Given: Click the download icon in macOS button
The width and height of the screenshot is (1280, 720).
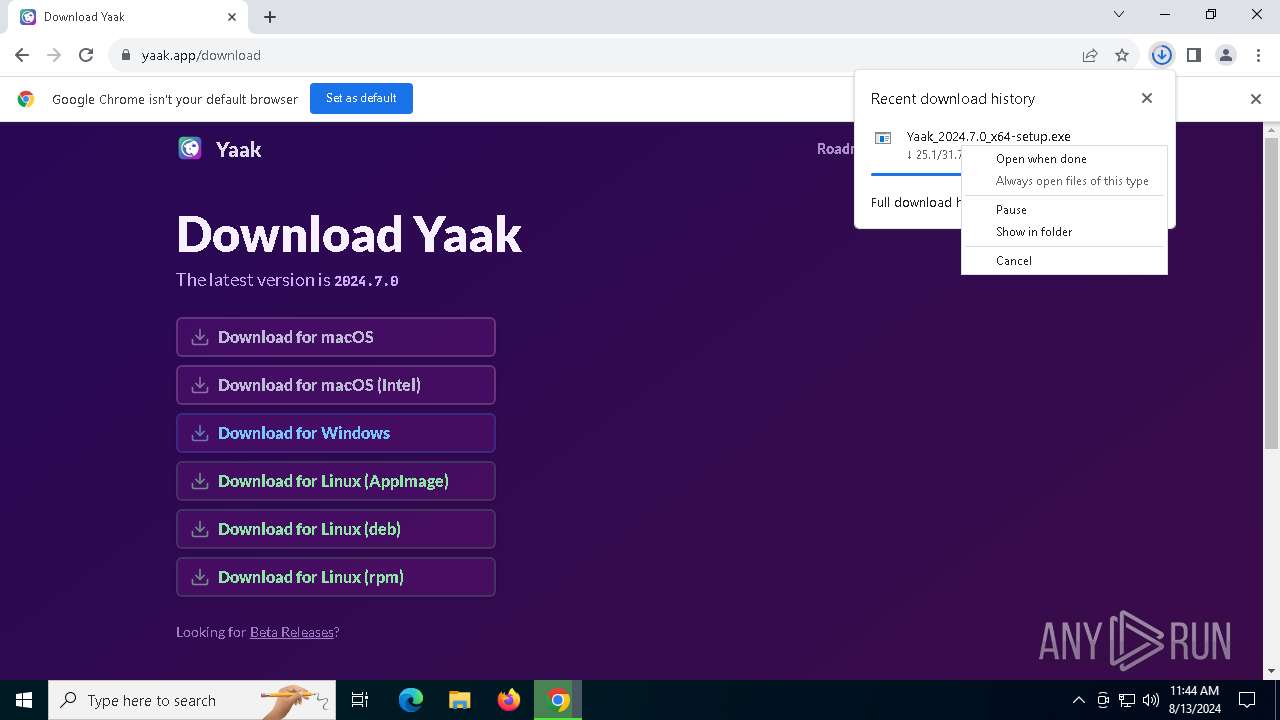Looking at the screenshot, I should [x=200, y=337].
